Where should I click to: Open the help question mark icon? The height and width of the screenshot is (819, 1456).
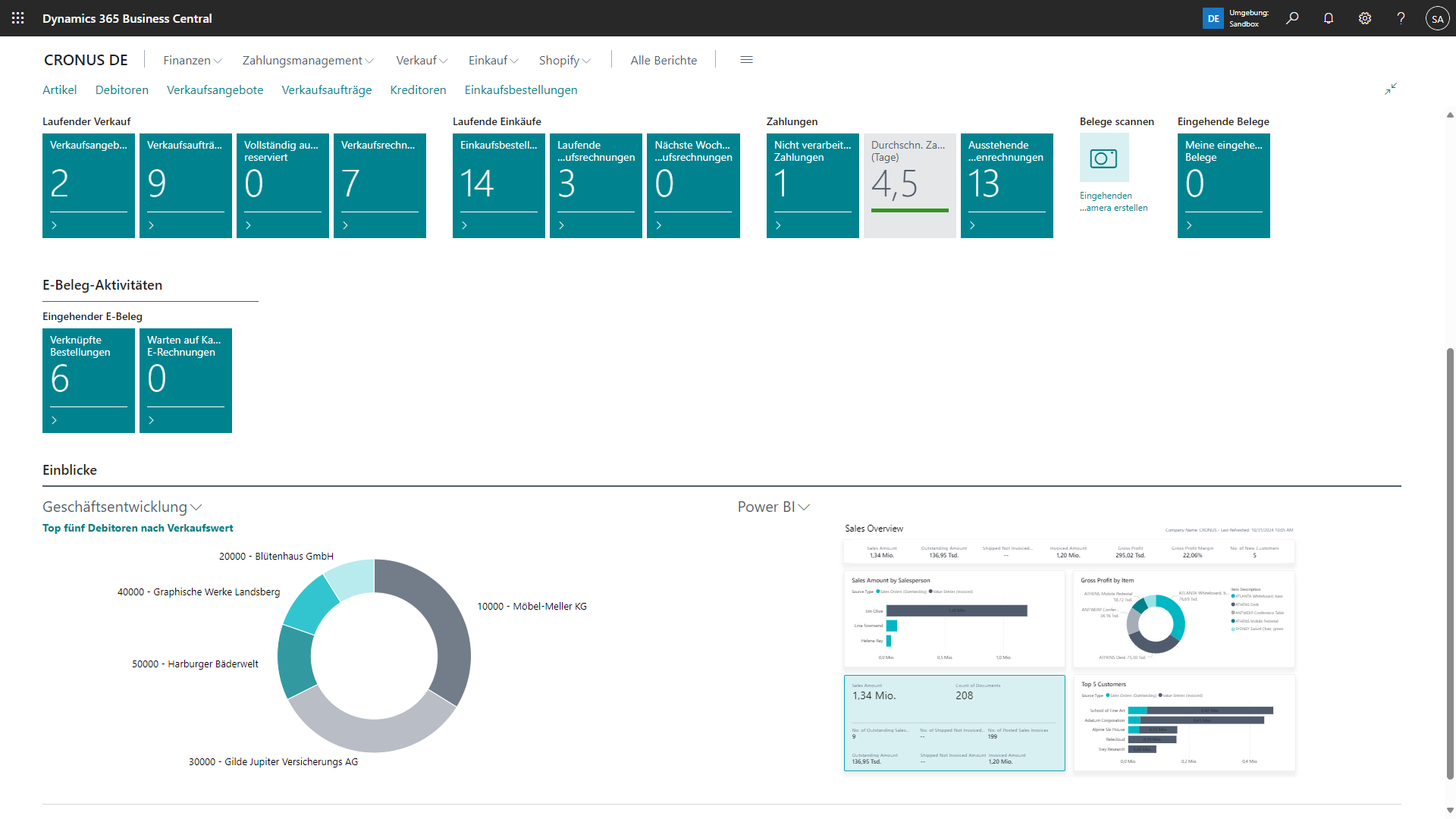coord(1401,18)
